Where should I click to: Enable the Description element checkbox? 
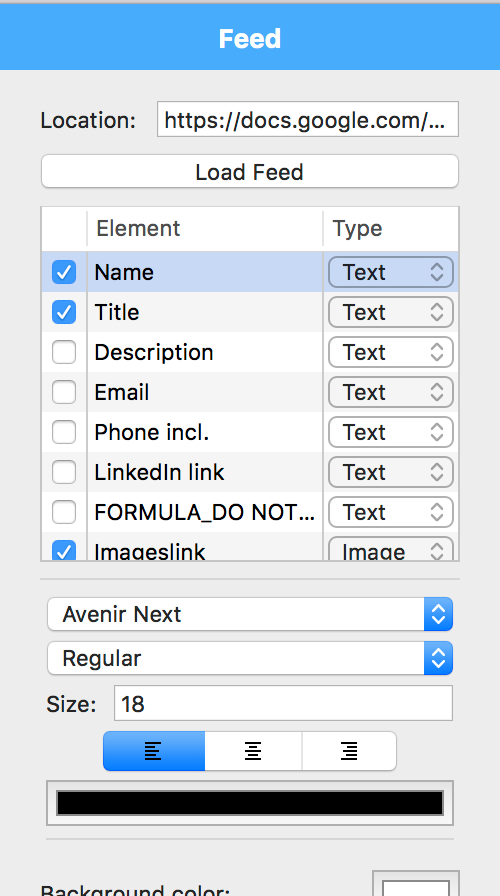tap(64, 352)
